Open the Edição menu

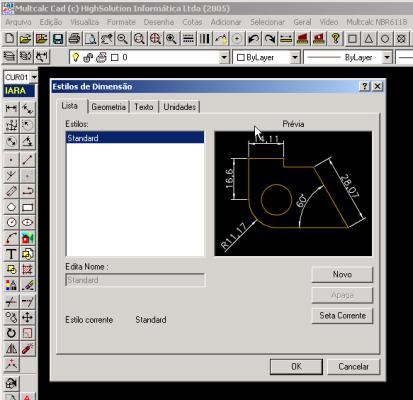pos(51,22)
